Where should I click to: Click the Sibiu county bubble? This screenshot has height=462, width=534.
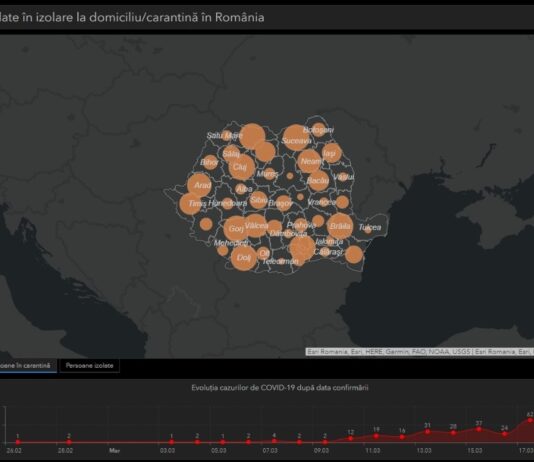(258, 200)
